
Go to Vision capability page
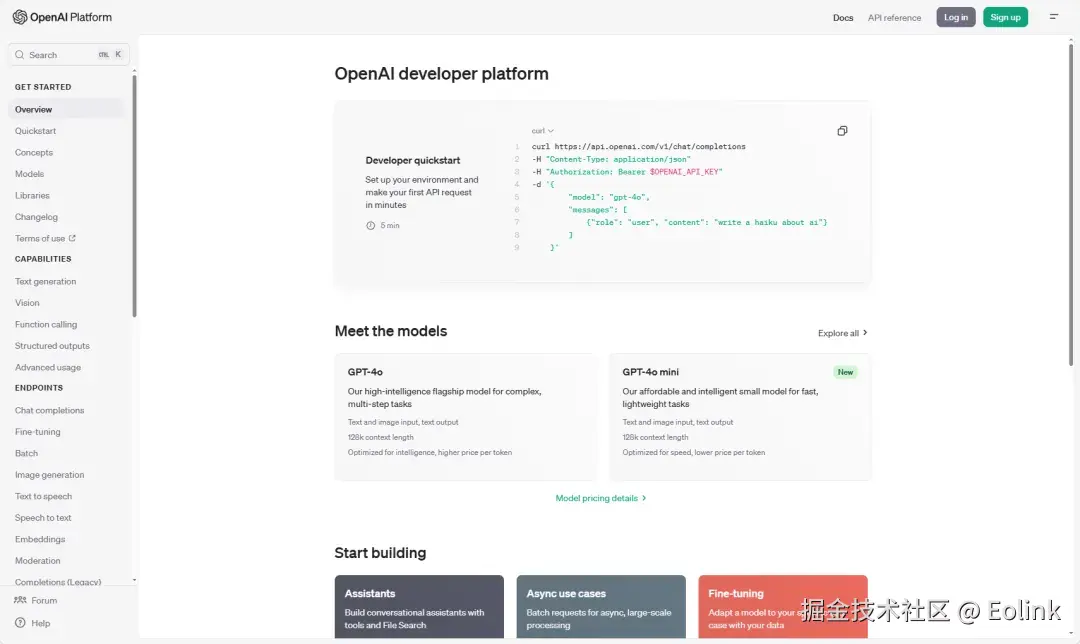(x=28, y=302)
